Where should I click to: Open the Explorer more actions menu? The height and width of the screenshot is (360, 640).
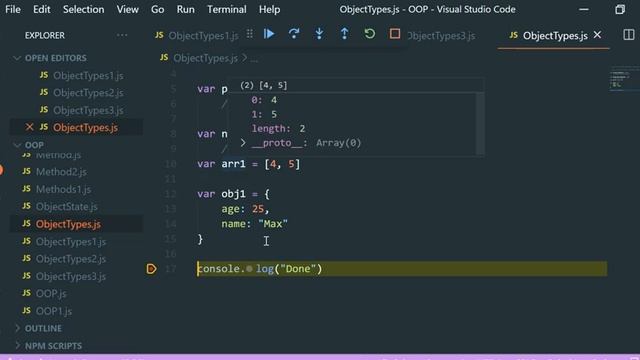click(122, 35)
